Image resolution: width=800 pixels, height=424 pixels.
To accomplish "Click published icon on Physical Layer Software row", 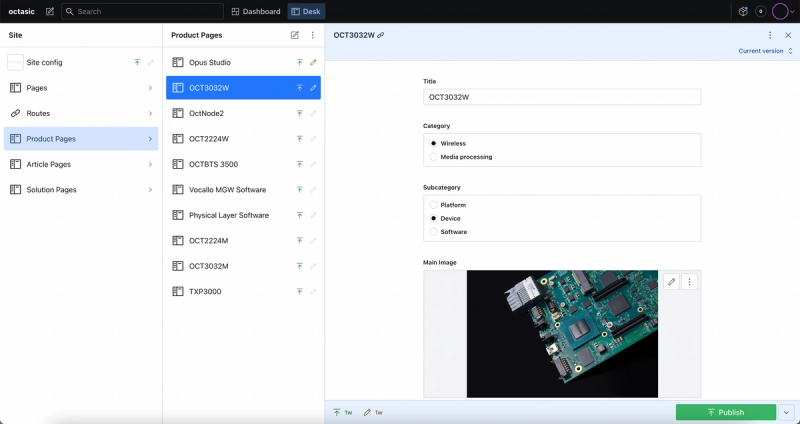I will (x=299, y=215).
